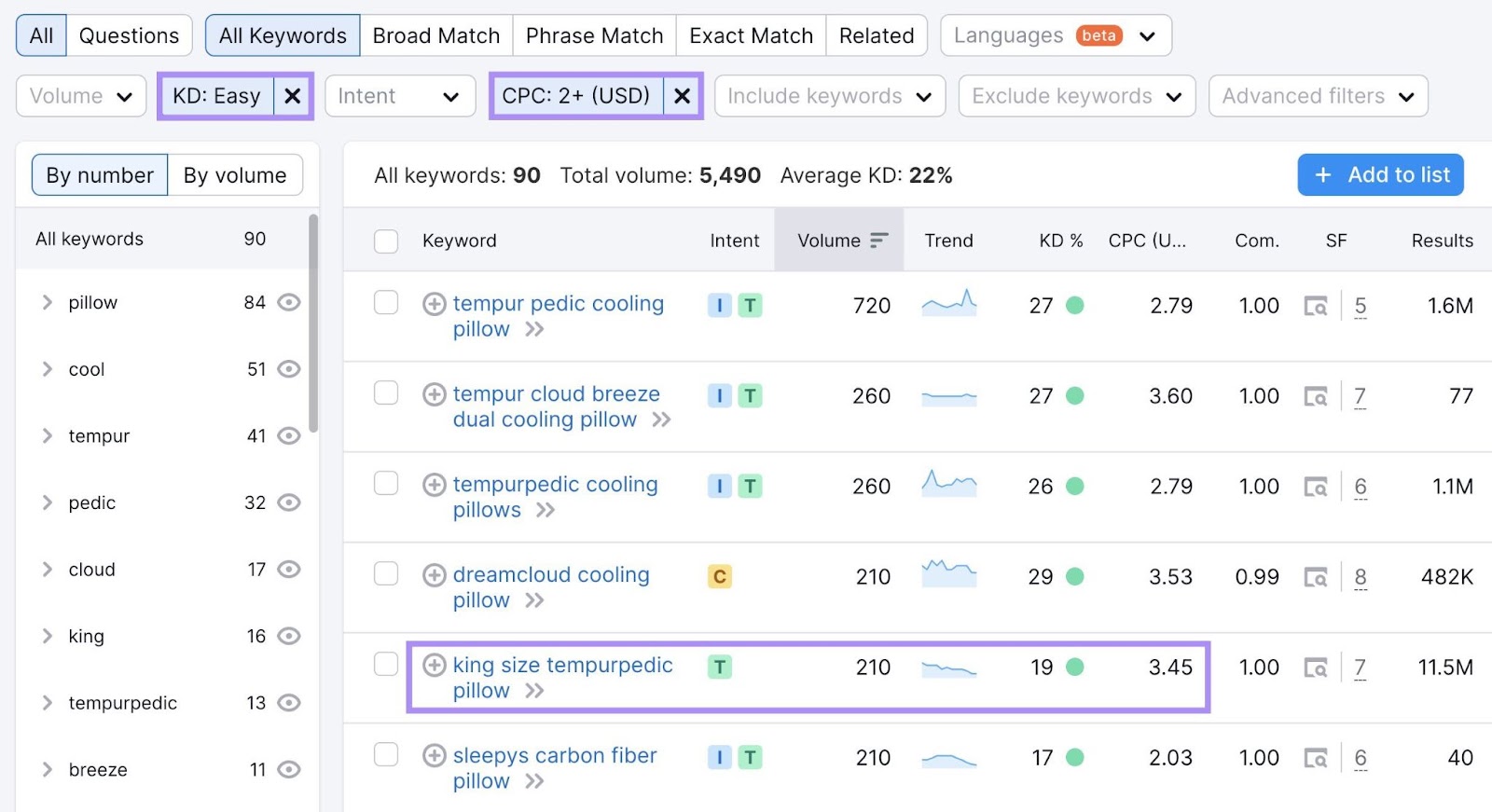Open the Volume filter dropdown

(81, 96)
